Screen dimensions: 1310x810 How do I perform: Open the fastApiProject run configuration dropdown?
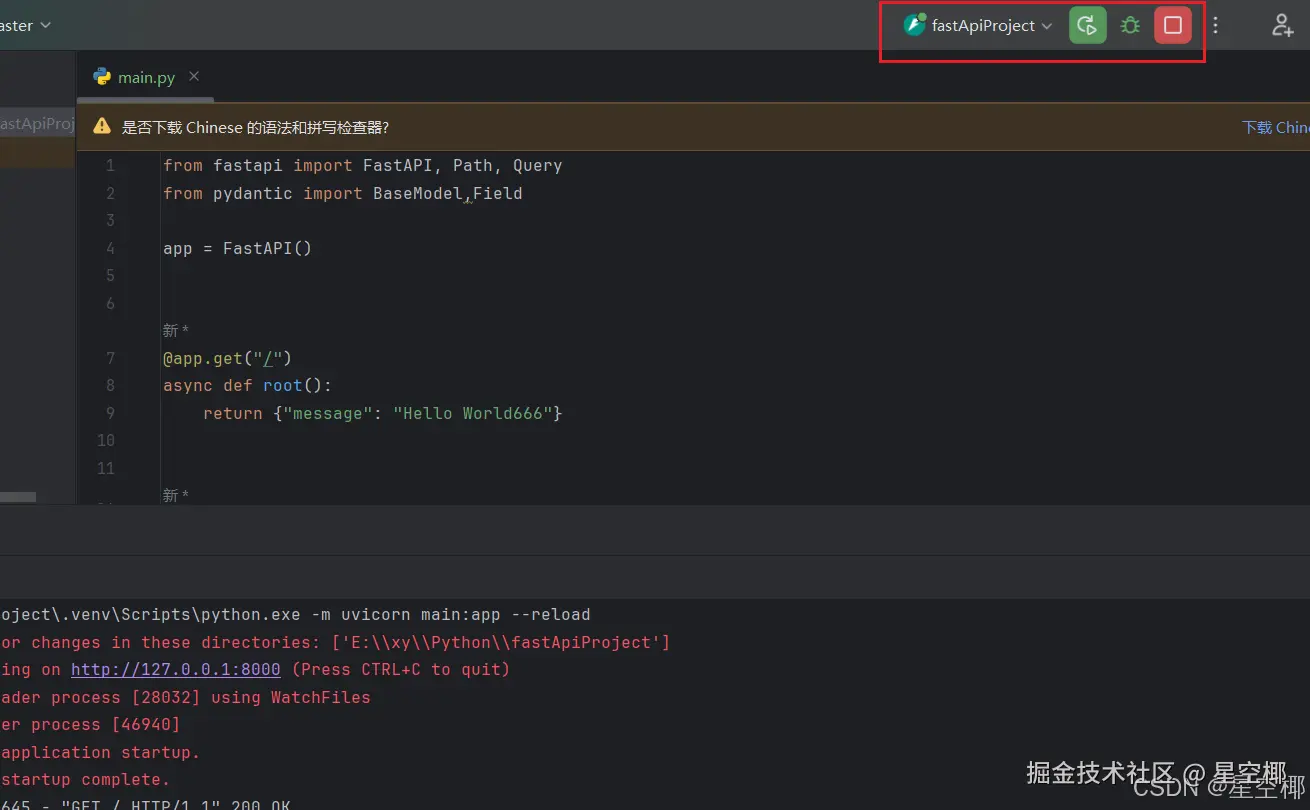tap(980, 26)
